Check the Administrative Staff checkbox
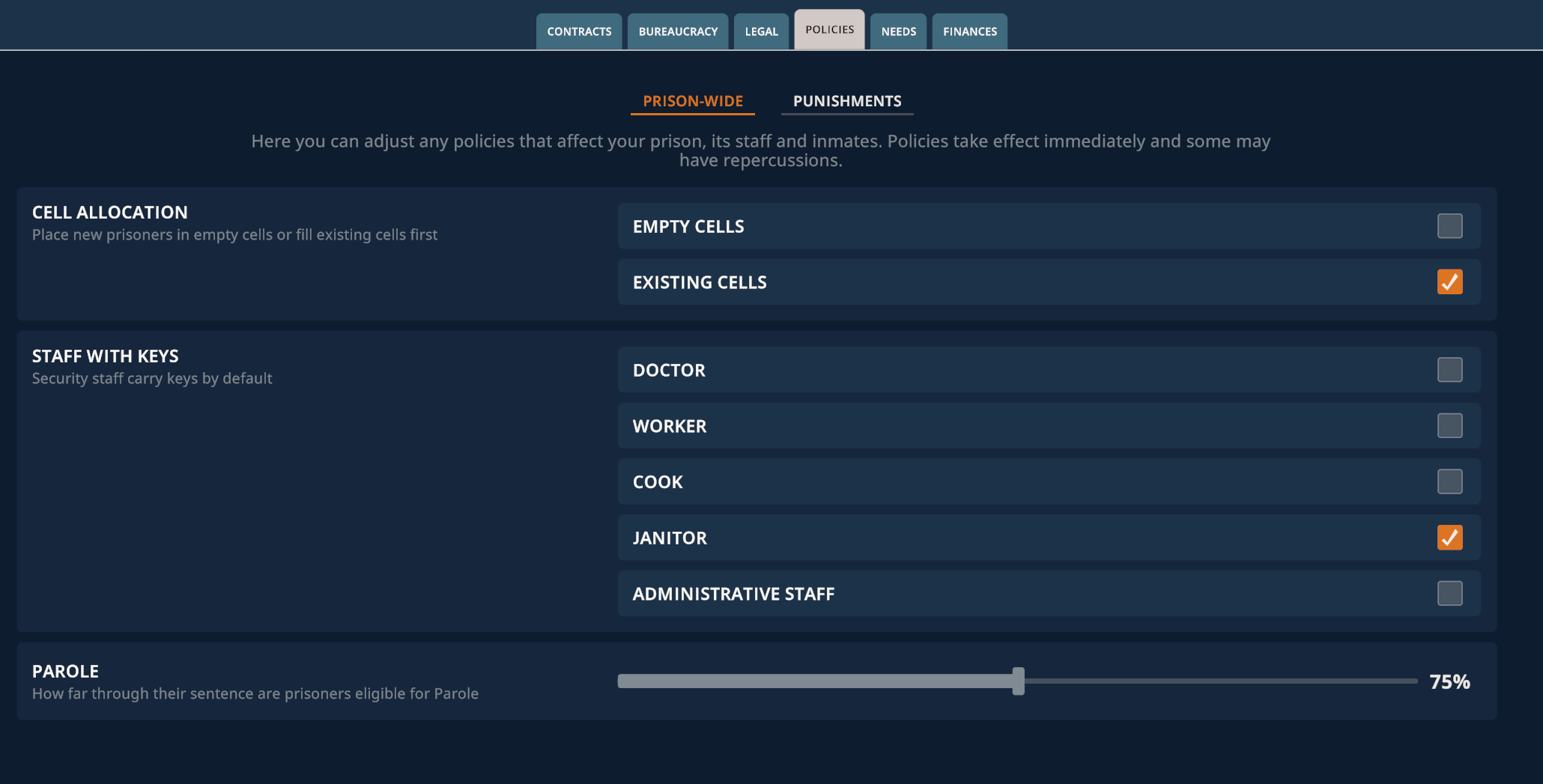 pyautogui.click(x=1449, y=594)
